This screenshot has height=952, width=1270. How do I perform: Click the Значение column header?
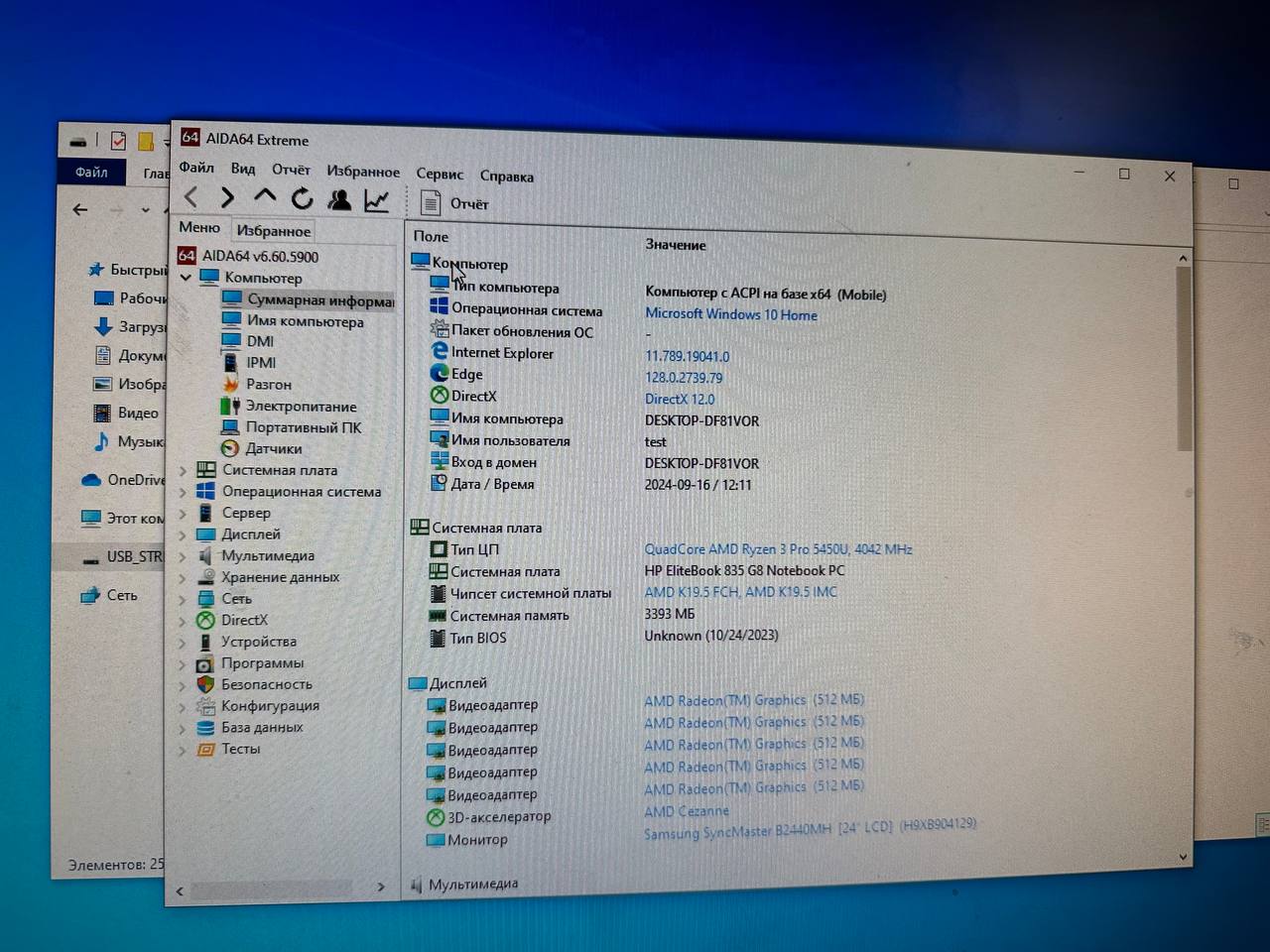(676, 244)
